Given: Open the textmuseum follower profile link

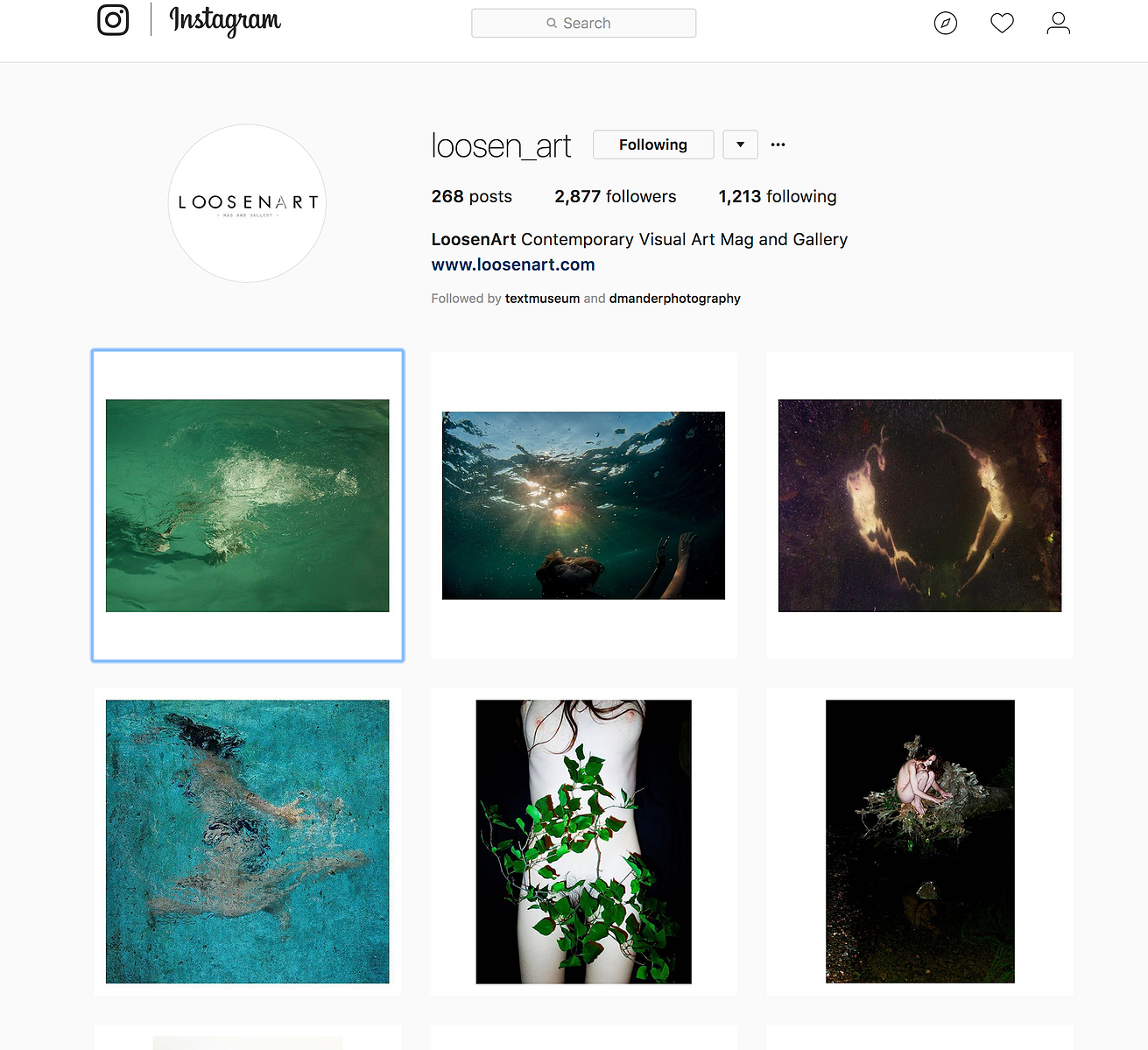Looking at the screenshot, I should [x=542, y=299].
